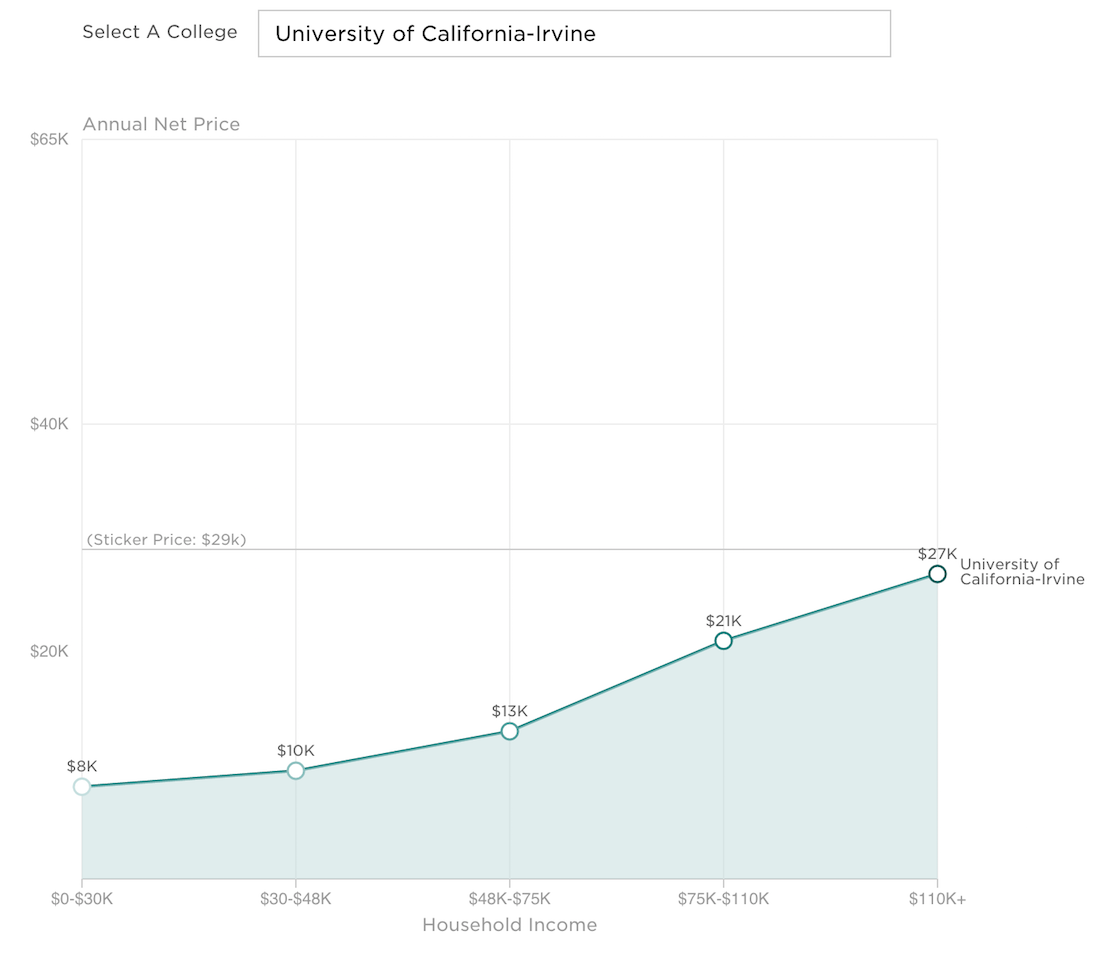Screen dimensions: 1100x978
Task: Click the '$0-$30K' income axis label
Action: coord(82,899)
